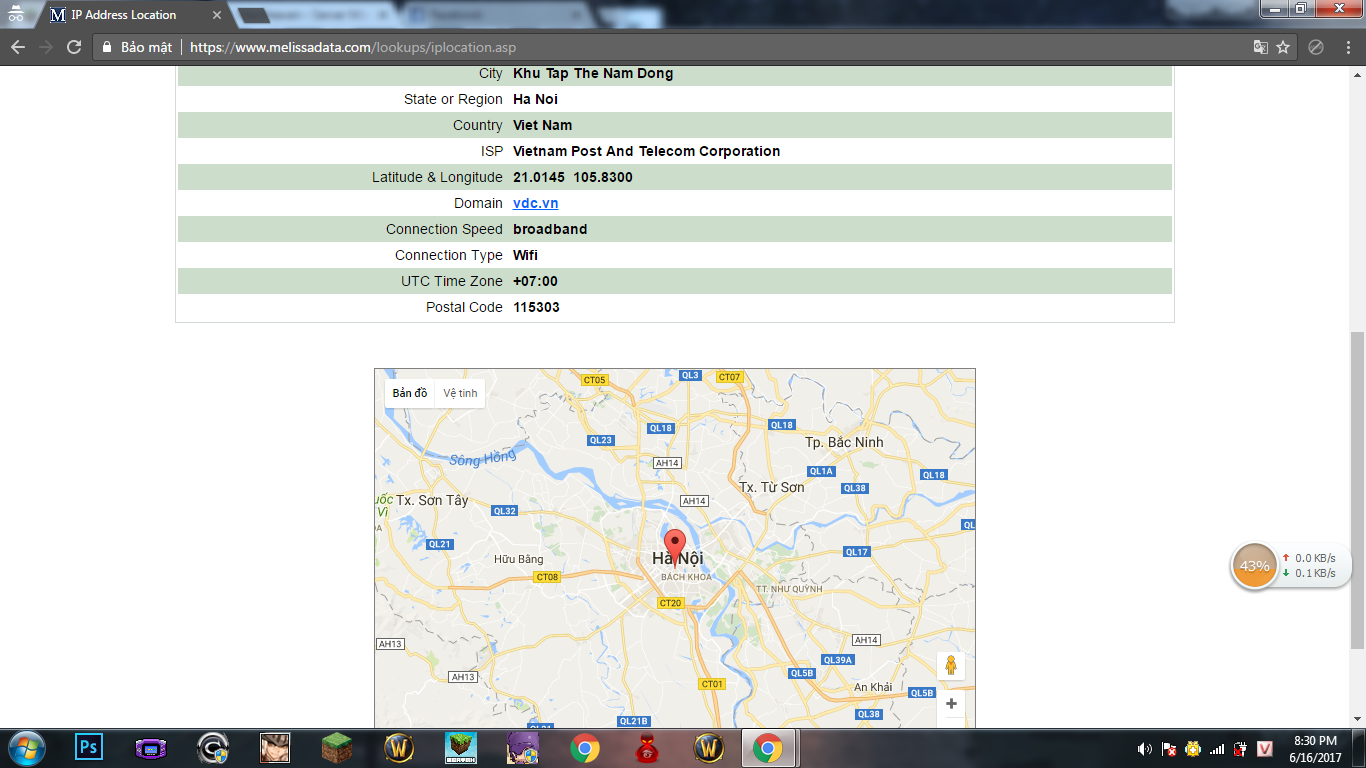This screenshot has width=1366, height=768.
Task: Open the Minecraft grass block icon
Action: [x=337, y=748]
